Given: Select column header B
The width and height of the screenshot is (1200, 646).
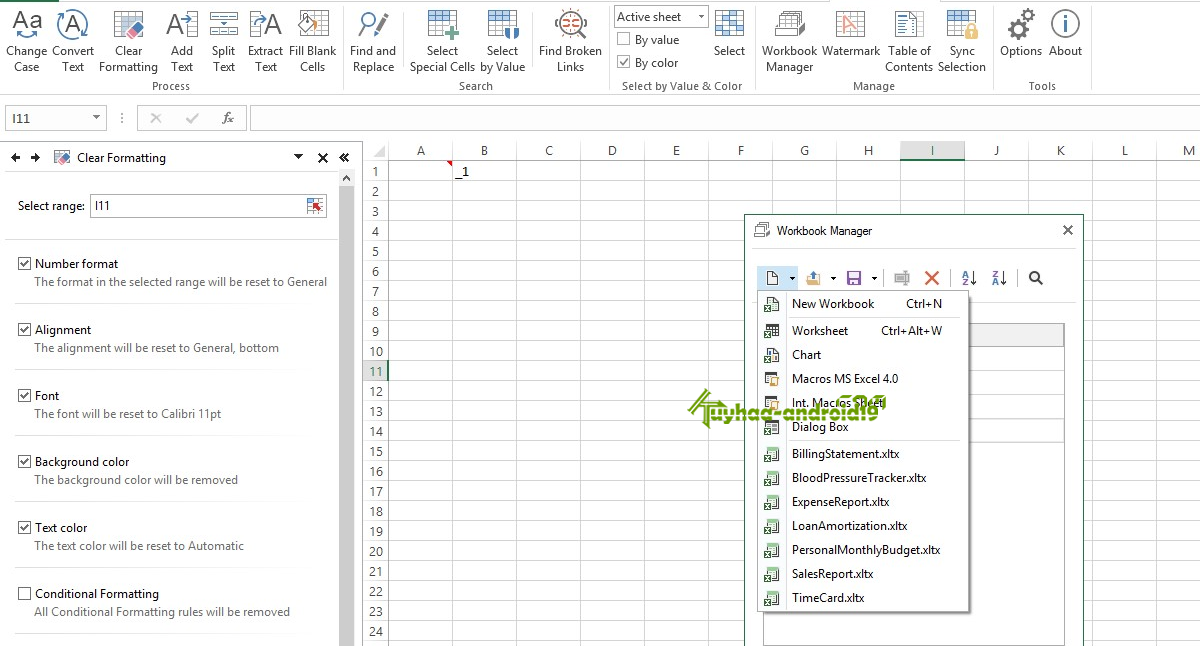Looking at the screenshot, I should coord(484,151).
